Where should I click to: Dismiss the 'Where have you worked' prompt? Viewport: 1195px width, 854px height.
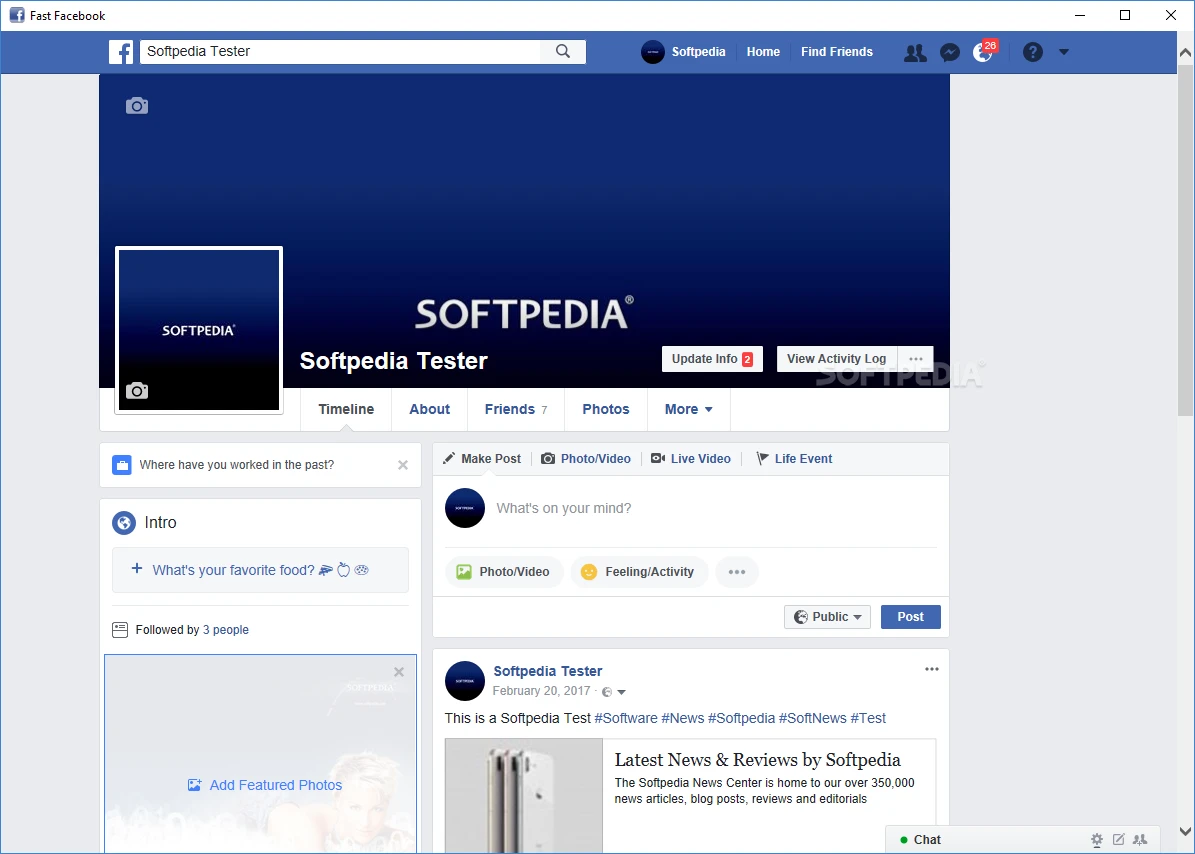click(402, 465)
